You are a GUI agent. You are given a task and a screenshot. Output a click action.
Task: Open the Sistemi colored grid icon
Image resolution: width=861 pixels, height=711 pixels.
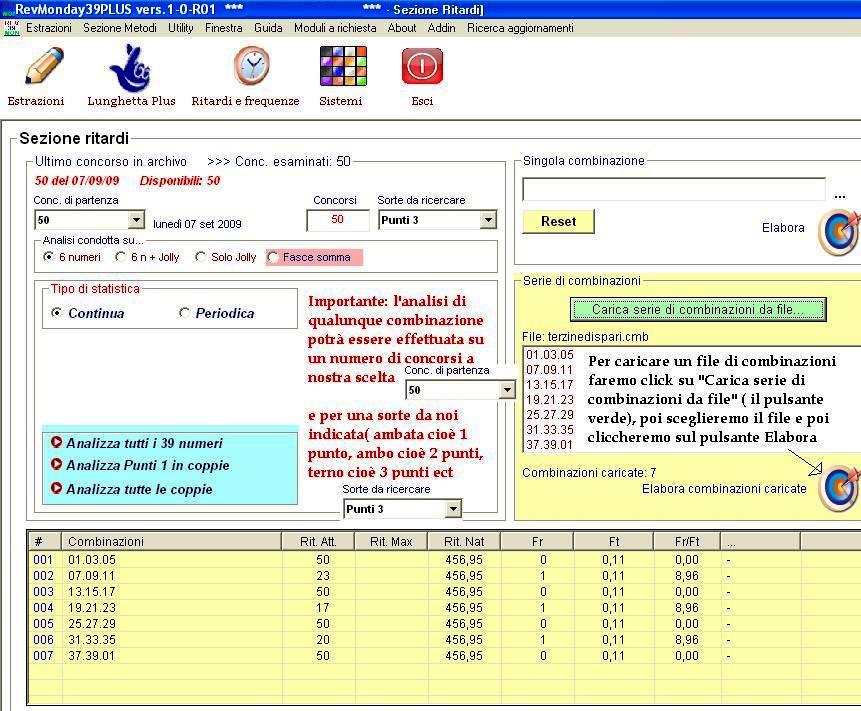pyautogui.click(x=343, y=66)
